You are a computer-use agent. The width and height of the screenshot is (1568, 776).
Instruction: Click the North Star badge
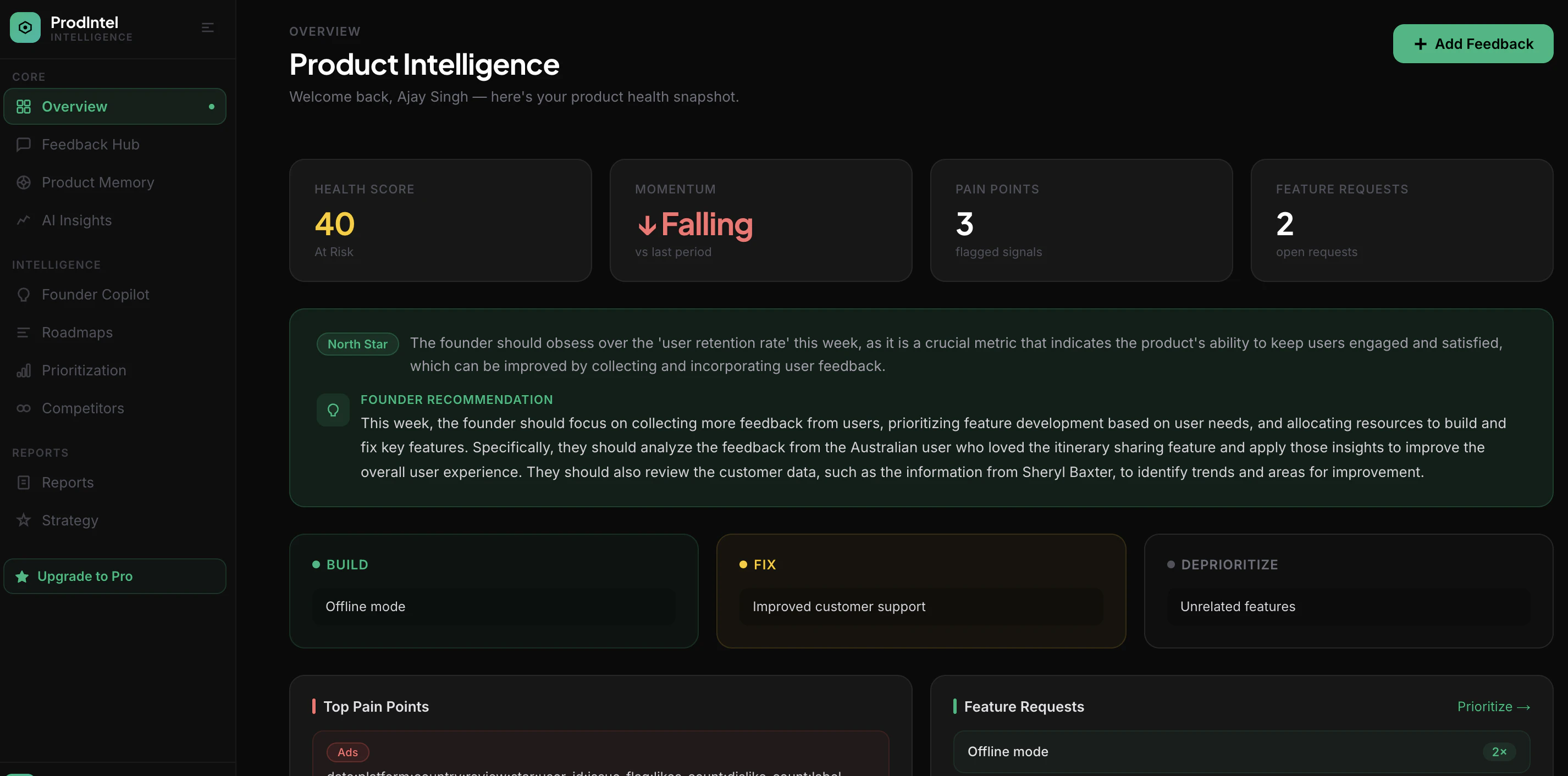(357, 344)
